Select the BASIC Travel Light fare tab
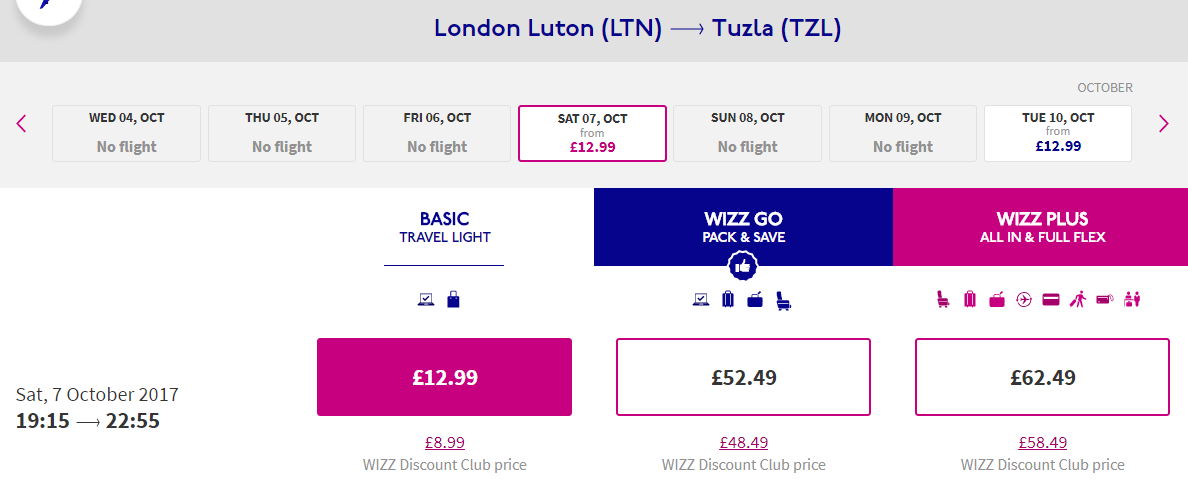Image resolution: width=1188 pixels, height=480 pixels. pos(445,227)
